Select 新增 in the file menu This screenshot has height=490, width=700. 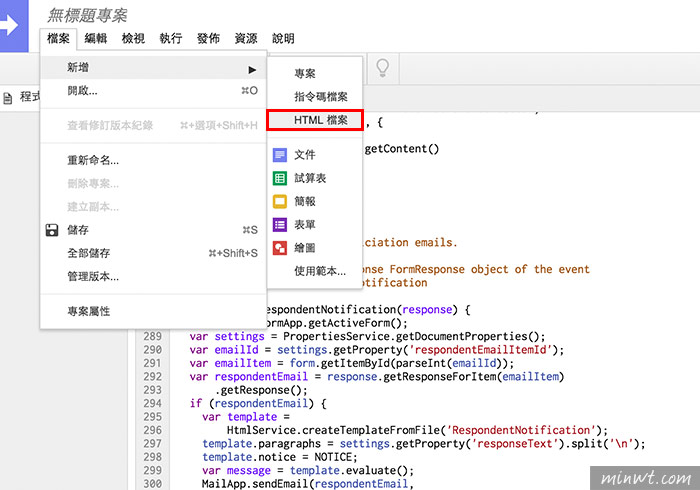pyautogui.click(x=153, y=67)
